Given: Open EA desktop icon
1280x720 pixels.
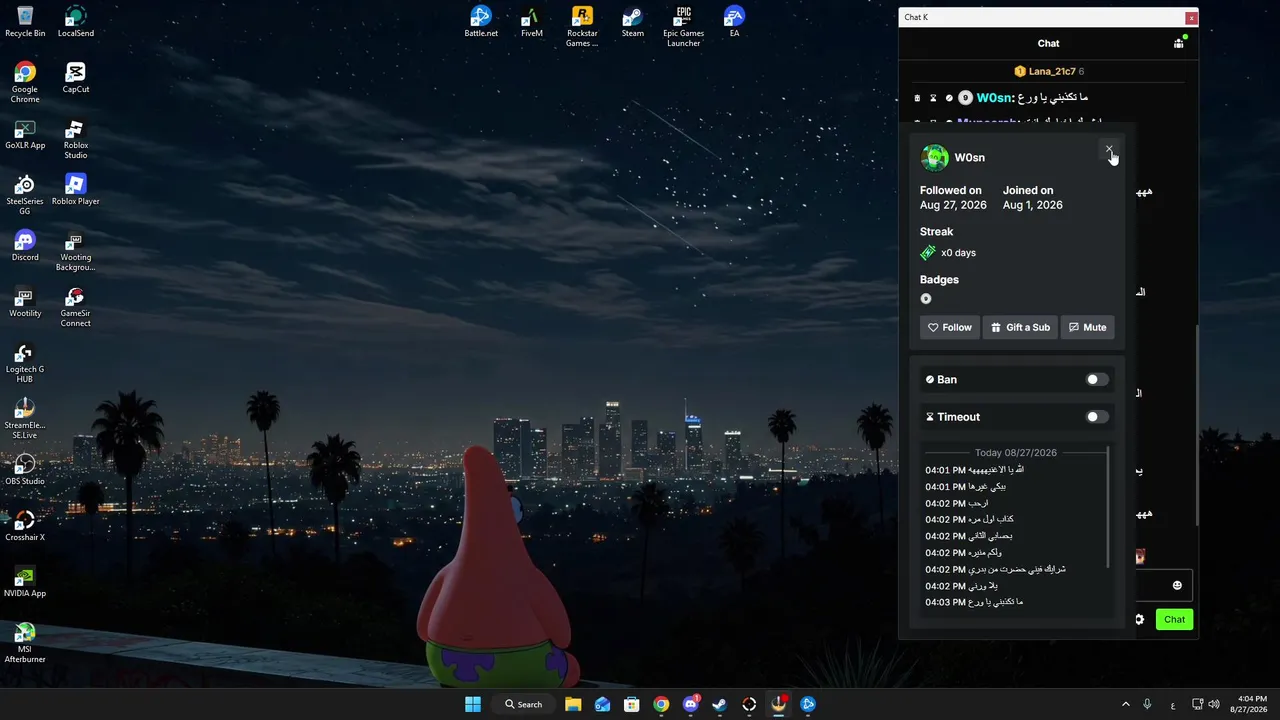Looking at the screenshot, I should (x=735, y=22).
